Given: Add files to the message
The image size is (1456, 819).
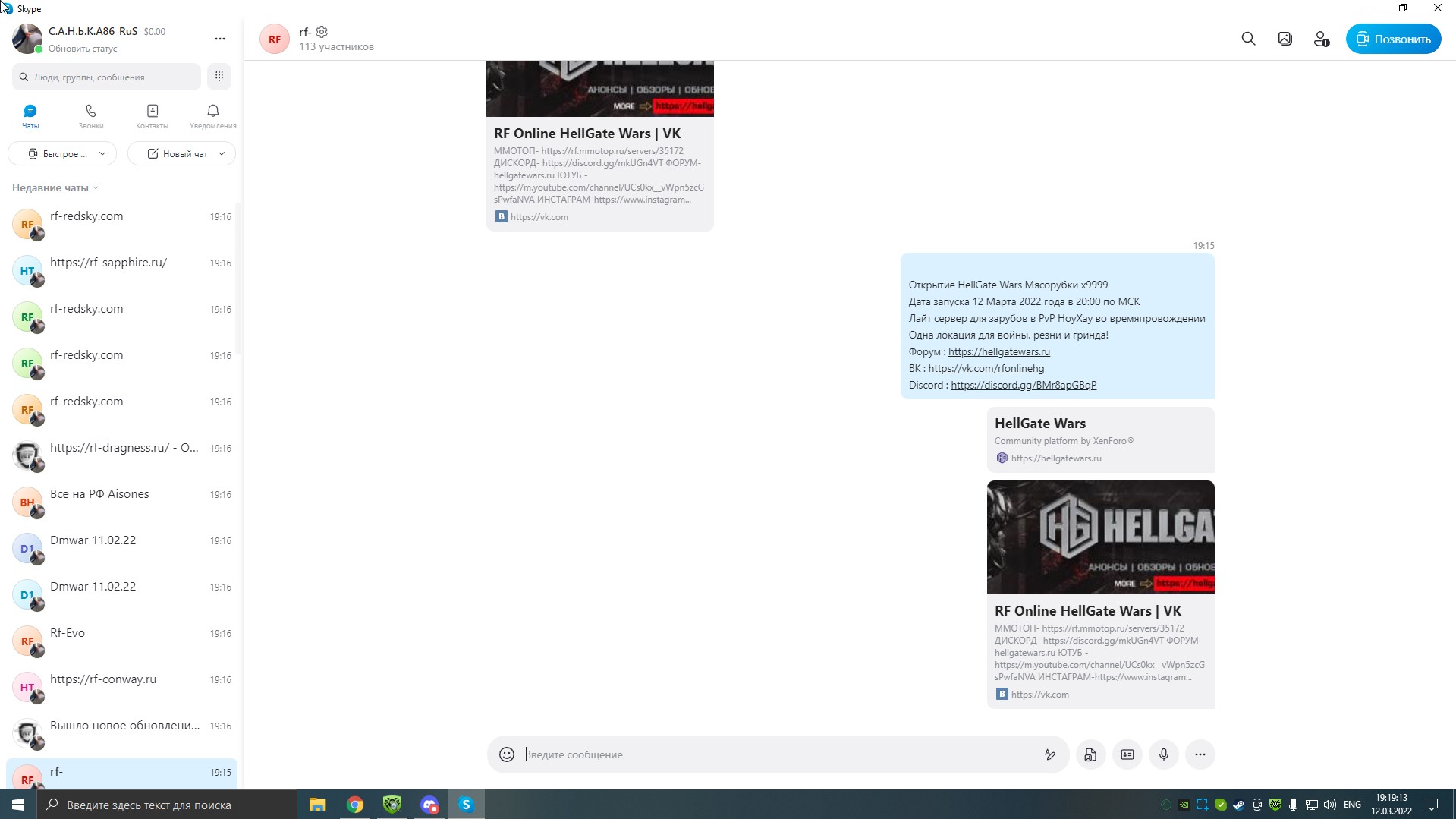Looking at the screenshot, I should point(1090,754).
